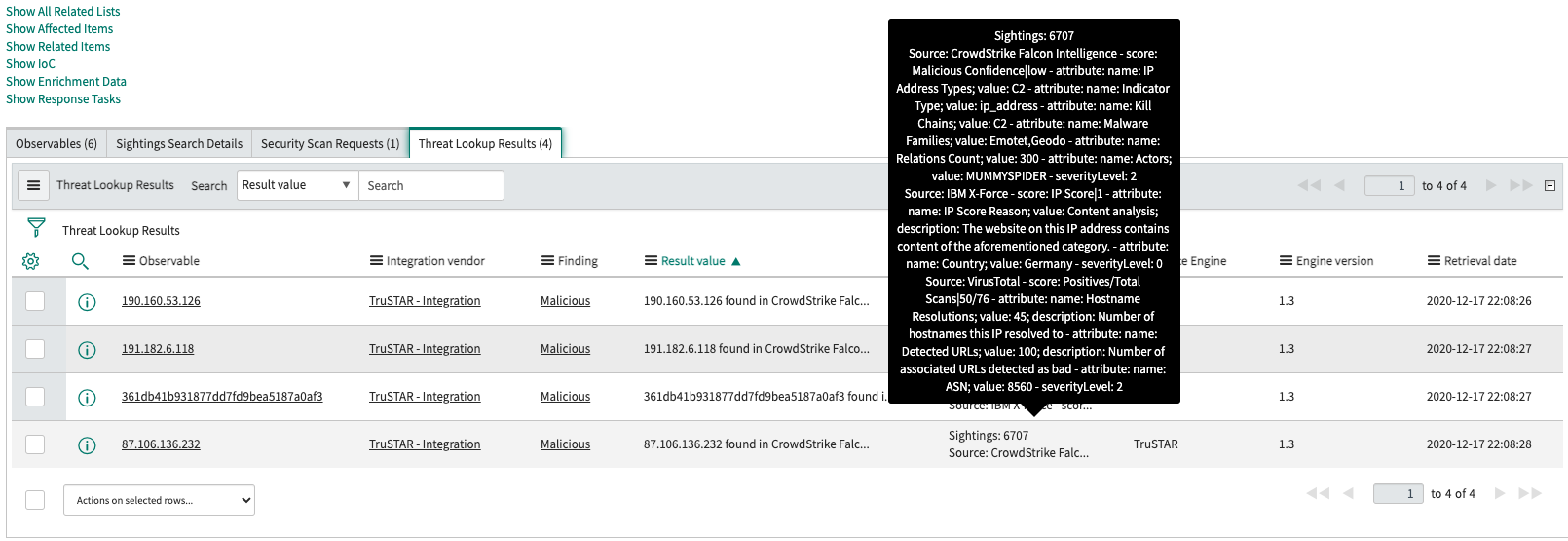The image size is (1568, 541).
Task: Click the Show All Related Lists link
Action: pos(63,12)
